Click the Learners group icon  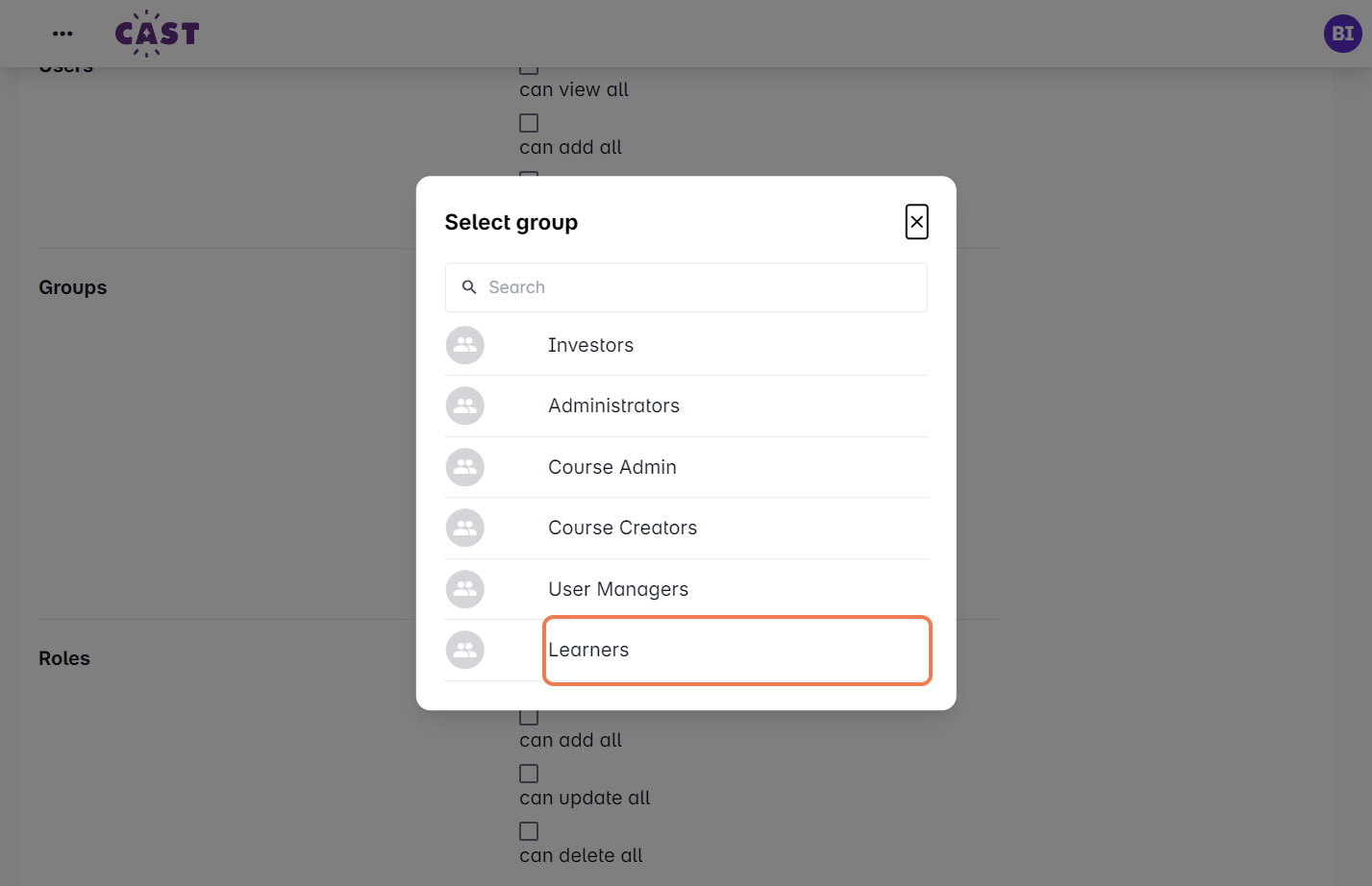[465, 650]
